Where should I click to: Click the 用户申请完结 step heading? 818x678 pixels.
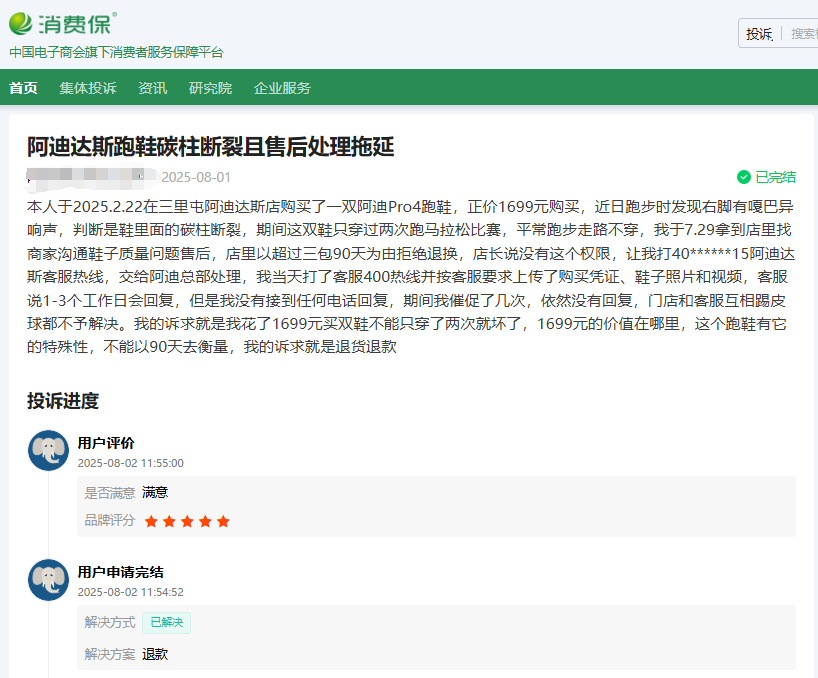121,572
